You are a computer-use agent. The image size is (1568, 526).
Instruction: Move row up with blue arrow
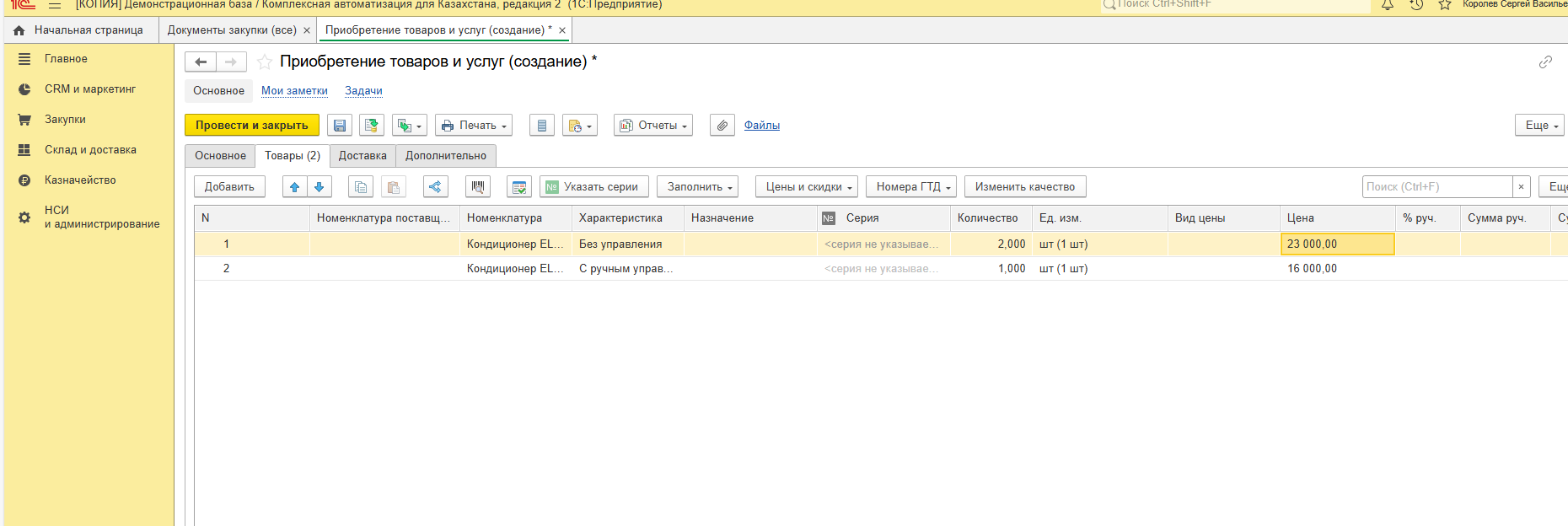pyautogui.click(x=294, y=187)
